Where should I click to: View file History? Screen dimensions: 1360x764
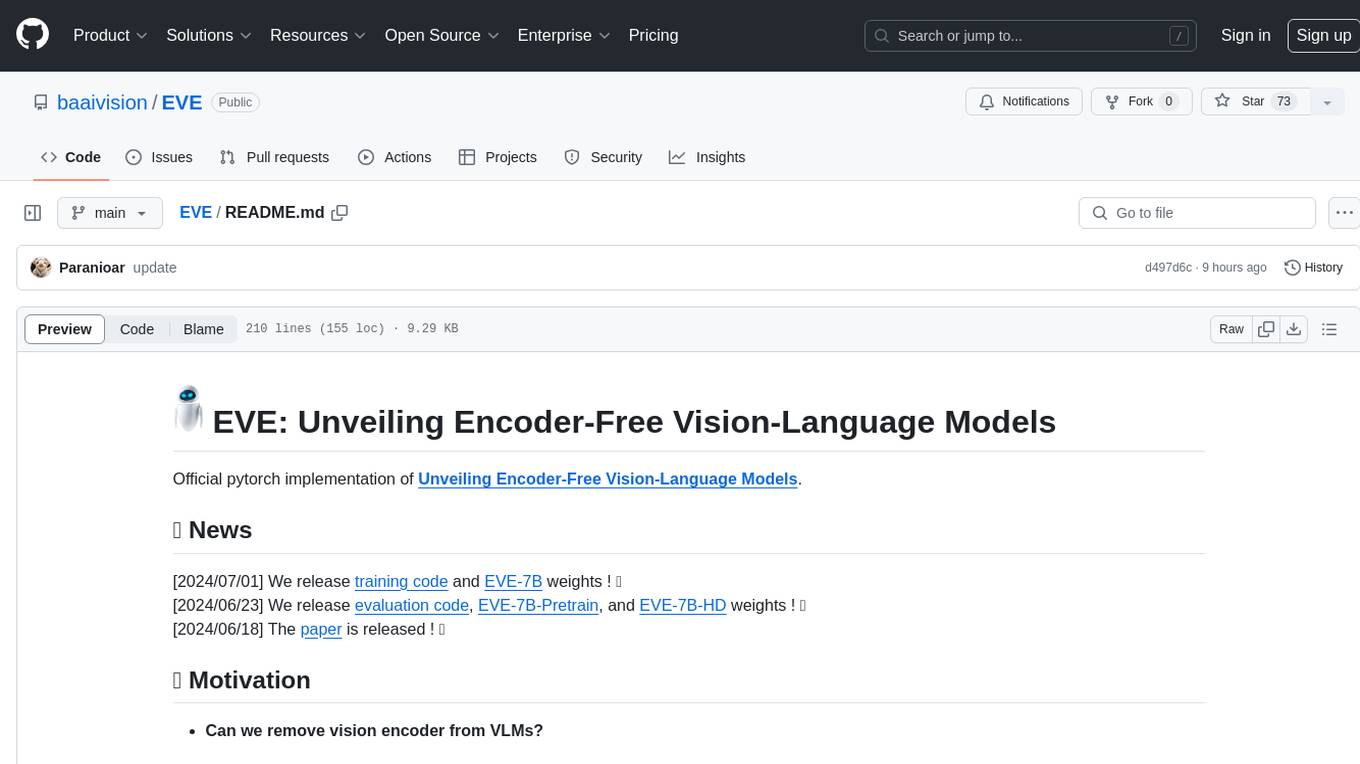pos(1313,267)
